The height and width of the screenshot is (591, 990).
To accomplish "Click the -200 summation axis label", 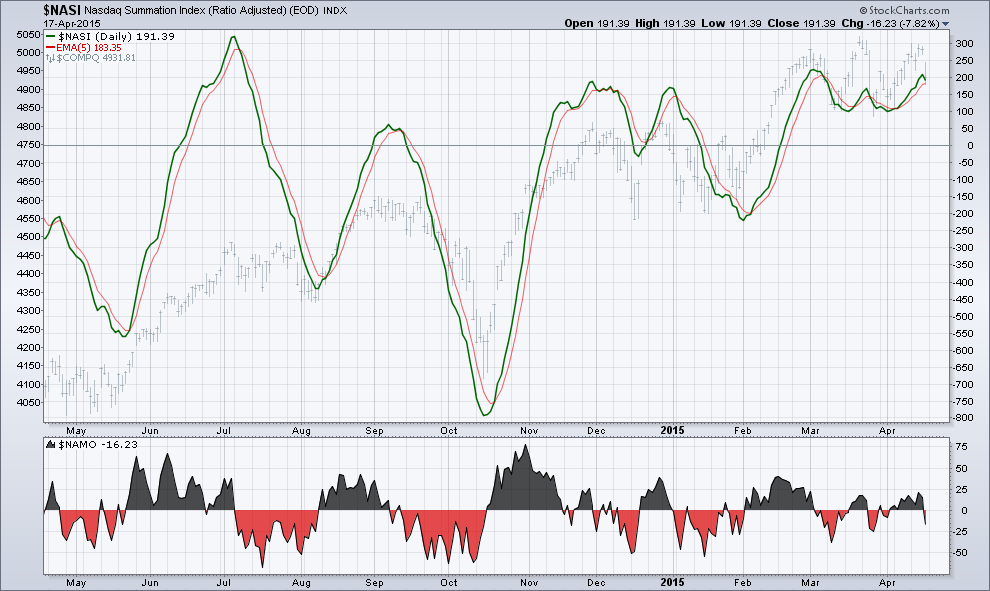I will tap(962, 213).
